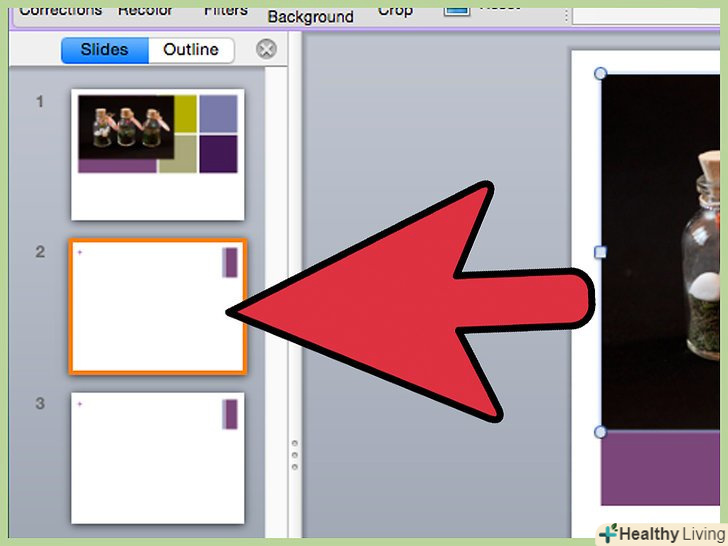Open the Recolor option in toolbar

(145, 11)
